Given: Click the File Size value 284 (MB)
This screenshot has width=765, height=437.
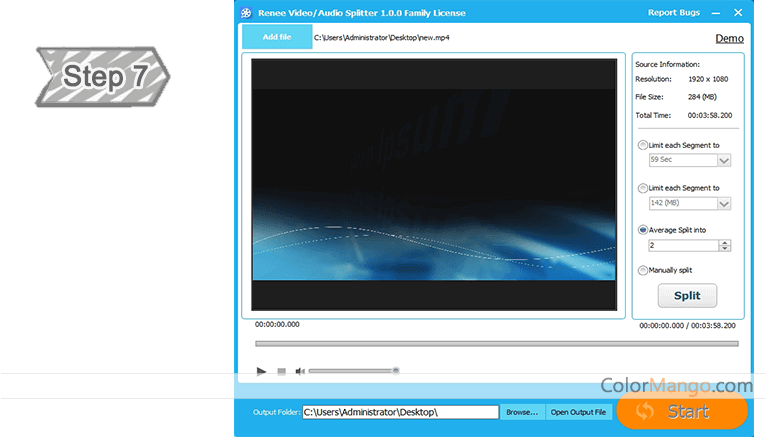Looking at the screenshot, I should point(702,97).
